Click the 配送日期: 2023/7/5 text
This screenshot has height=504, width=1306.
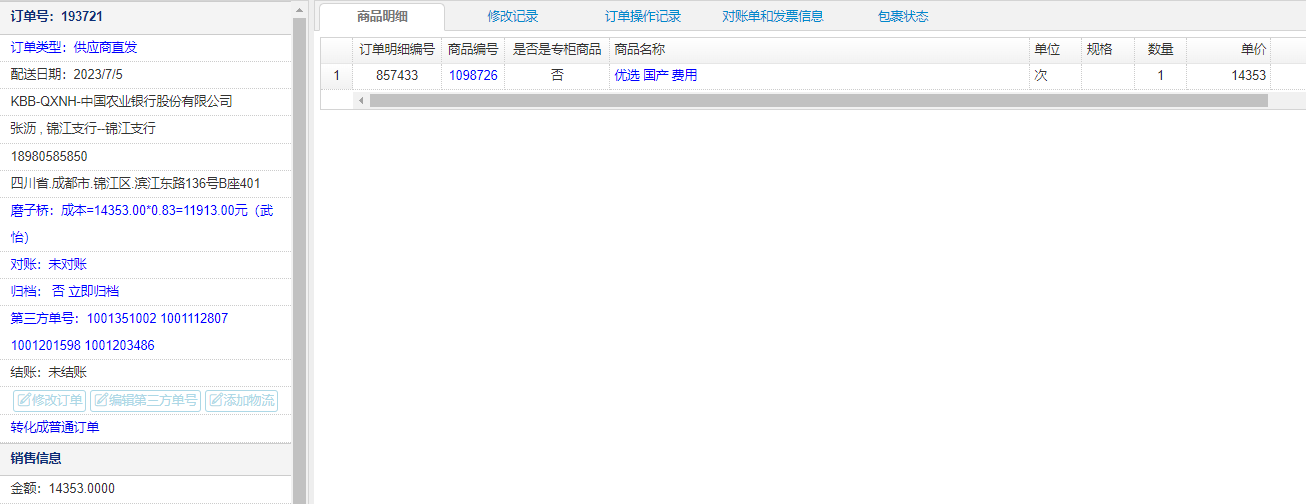(x=66, y=74)
